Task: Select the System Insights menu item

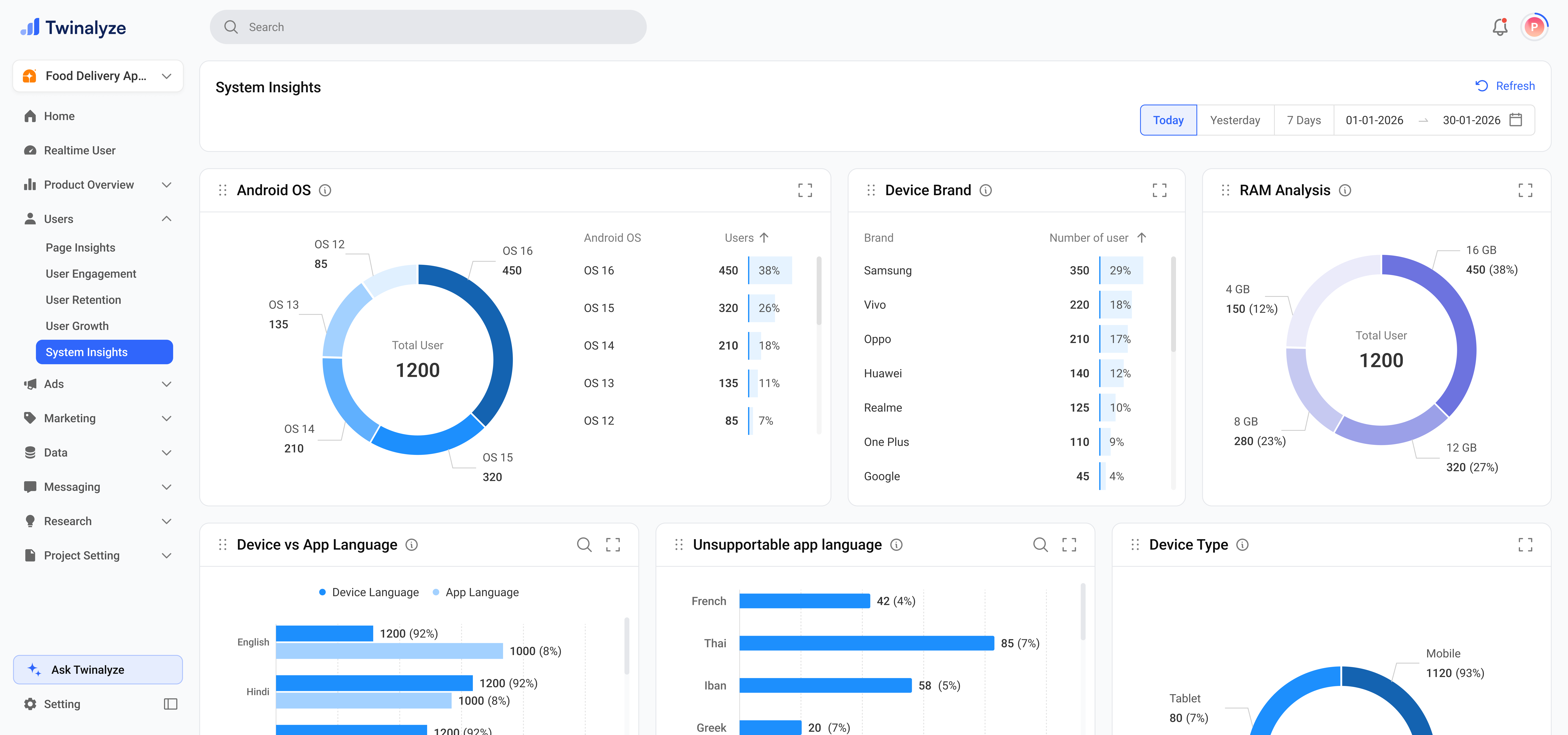Action: point(104,352)
